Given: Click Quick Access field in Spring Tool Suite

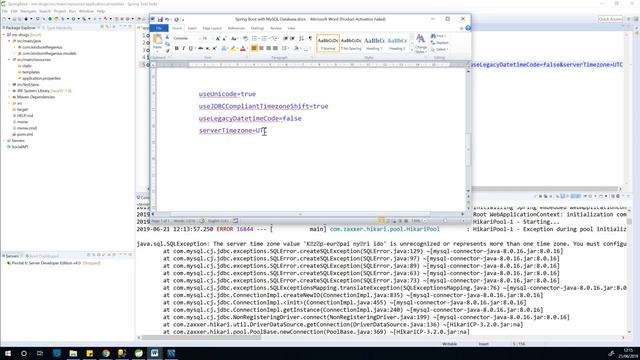Looking at the screenshot, I should coord(610,19).
